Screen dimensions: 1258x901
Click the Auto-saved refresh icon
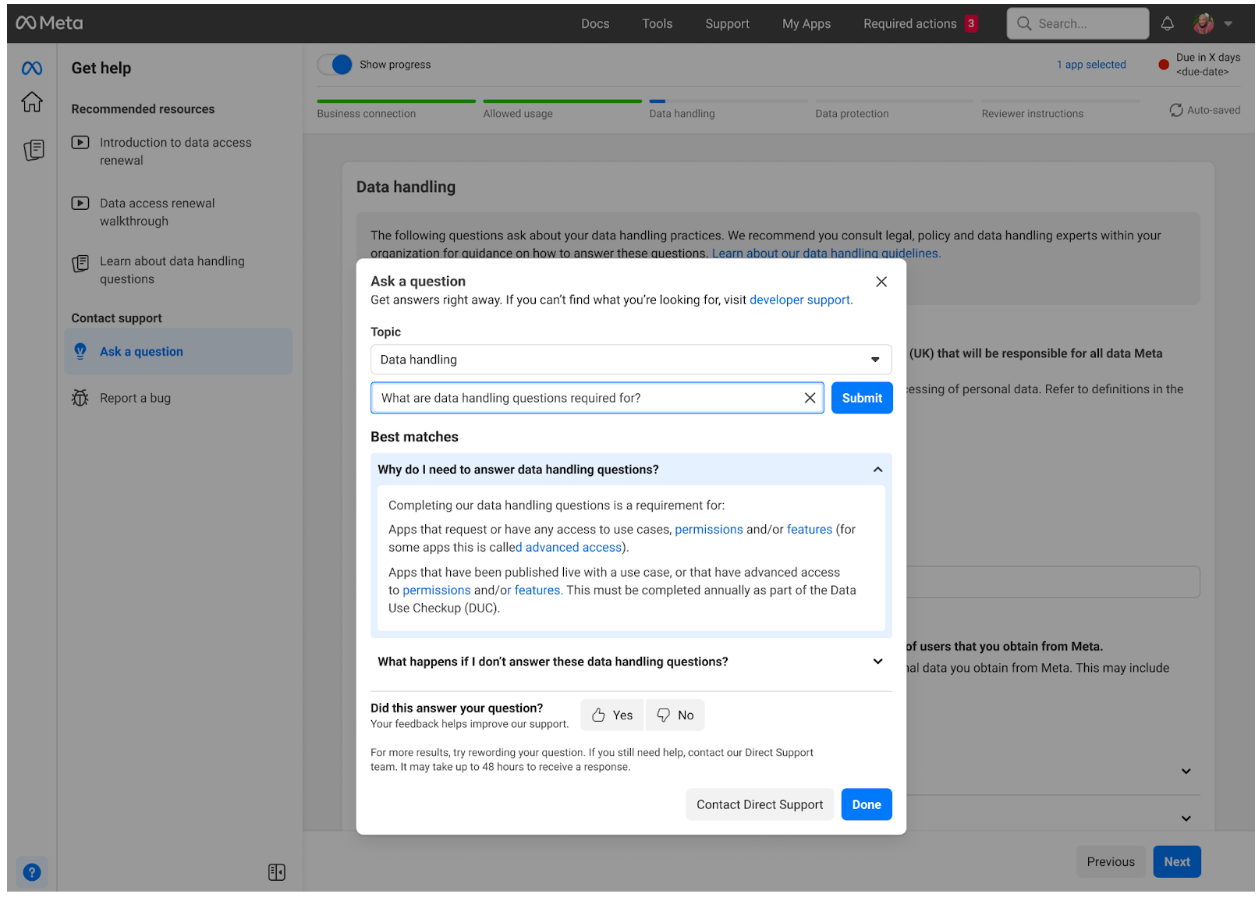(x=1176, y=110)
